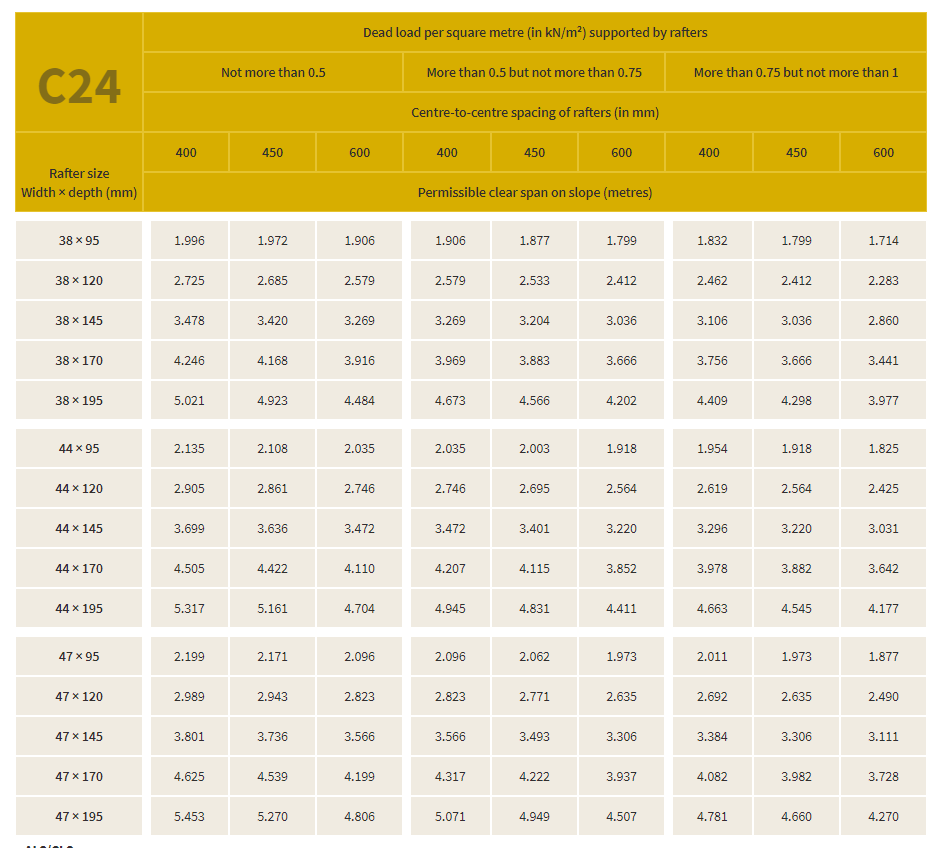Viewport: 941px width, 848px height.
Task: Click span value 3.441 in 38 × 170 row
Action: tap(883, 361)
